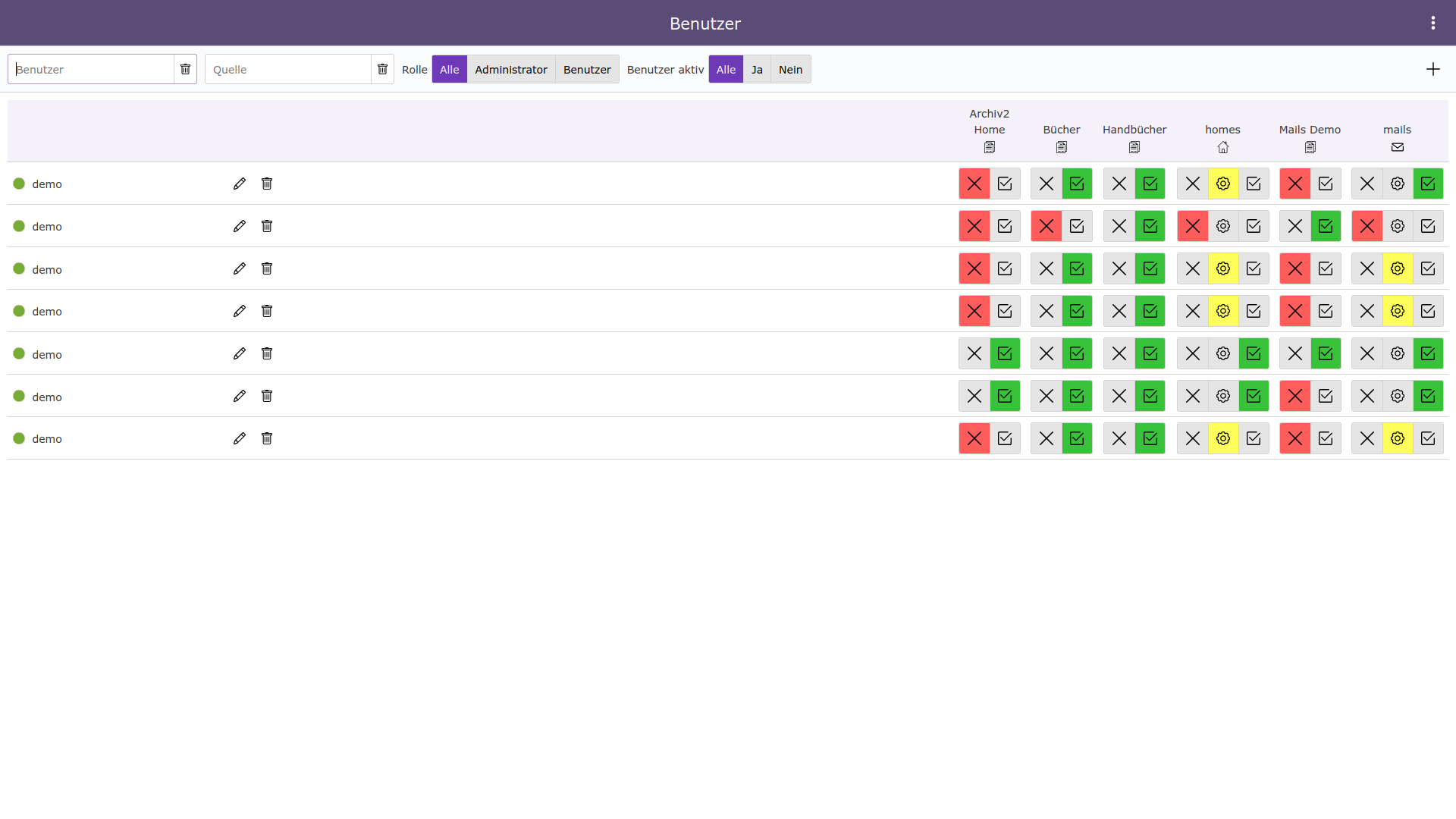
Task: Click the homes column house icon
Action: coord(1222,147)
